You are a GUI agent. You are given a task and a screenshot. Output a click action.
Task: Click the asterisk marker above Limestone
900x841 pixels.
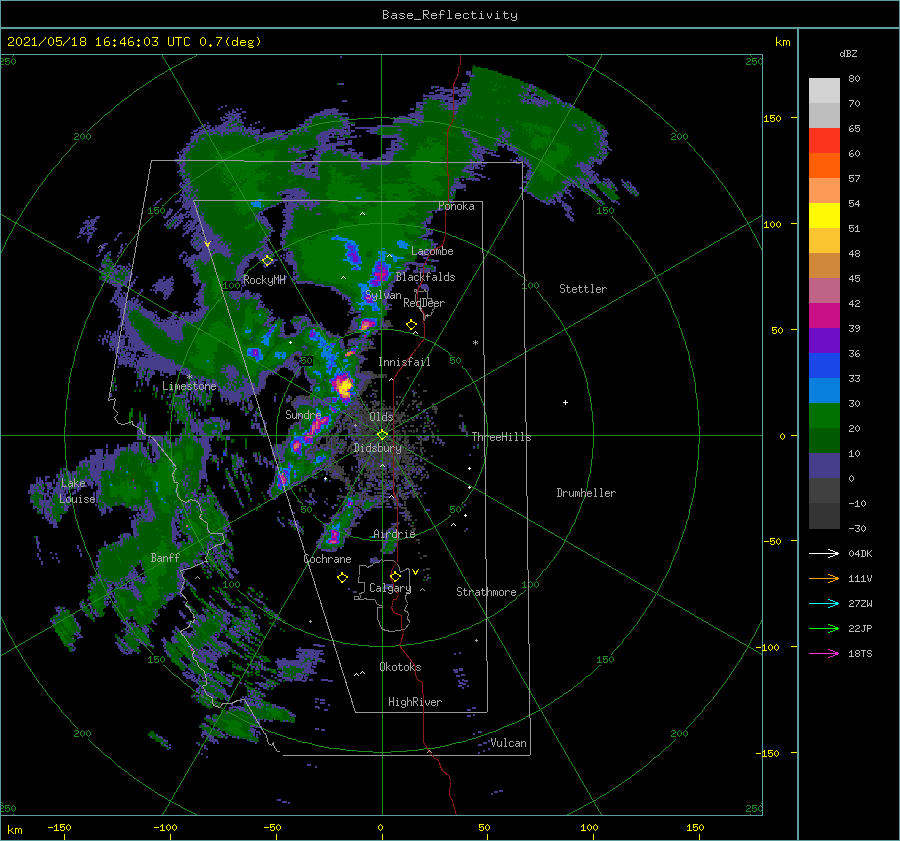pos(189,377)
